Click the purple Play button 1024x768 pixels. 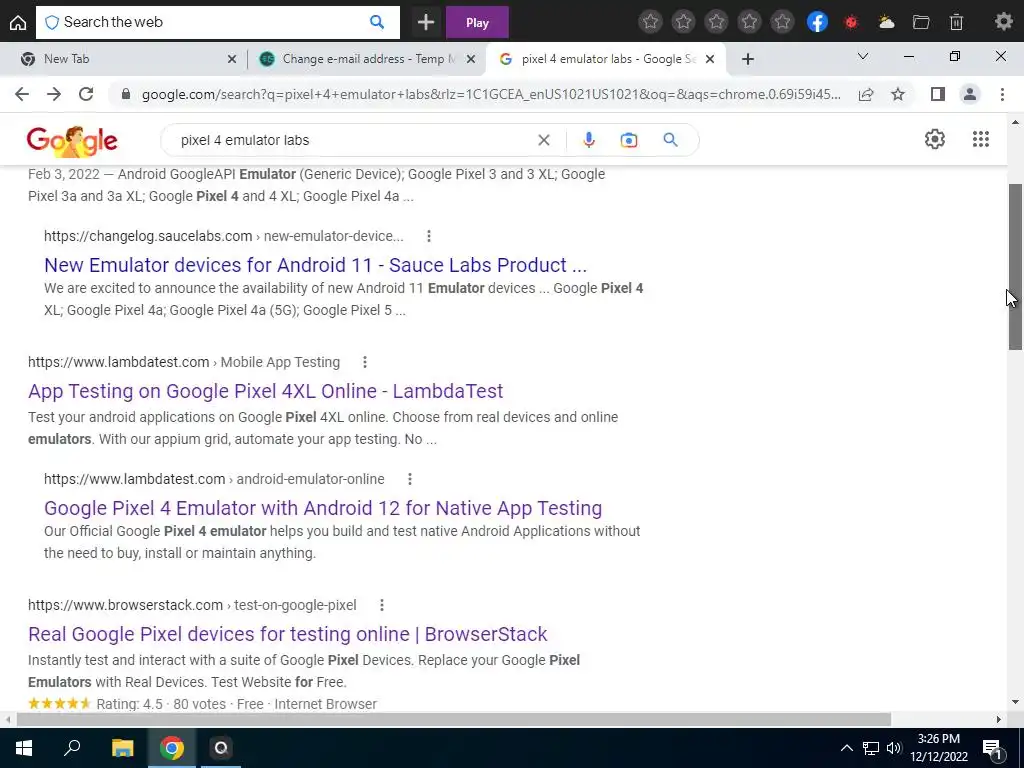477,22
